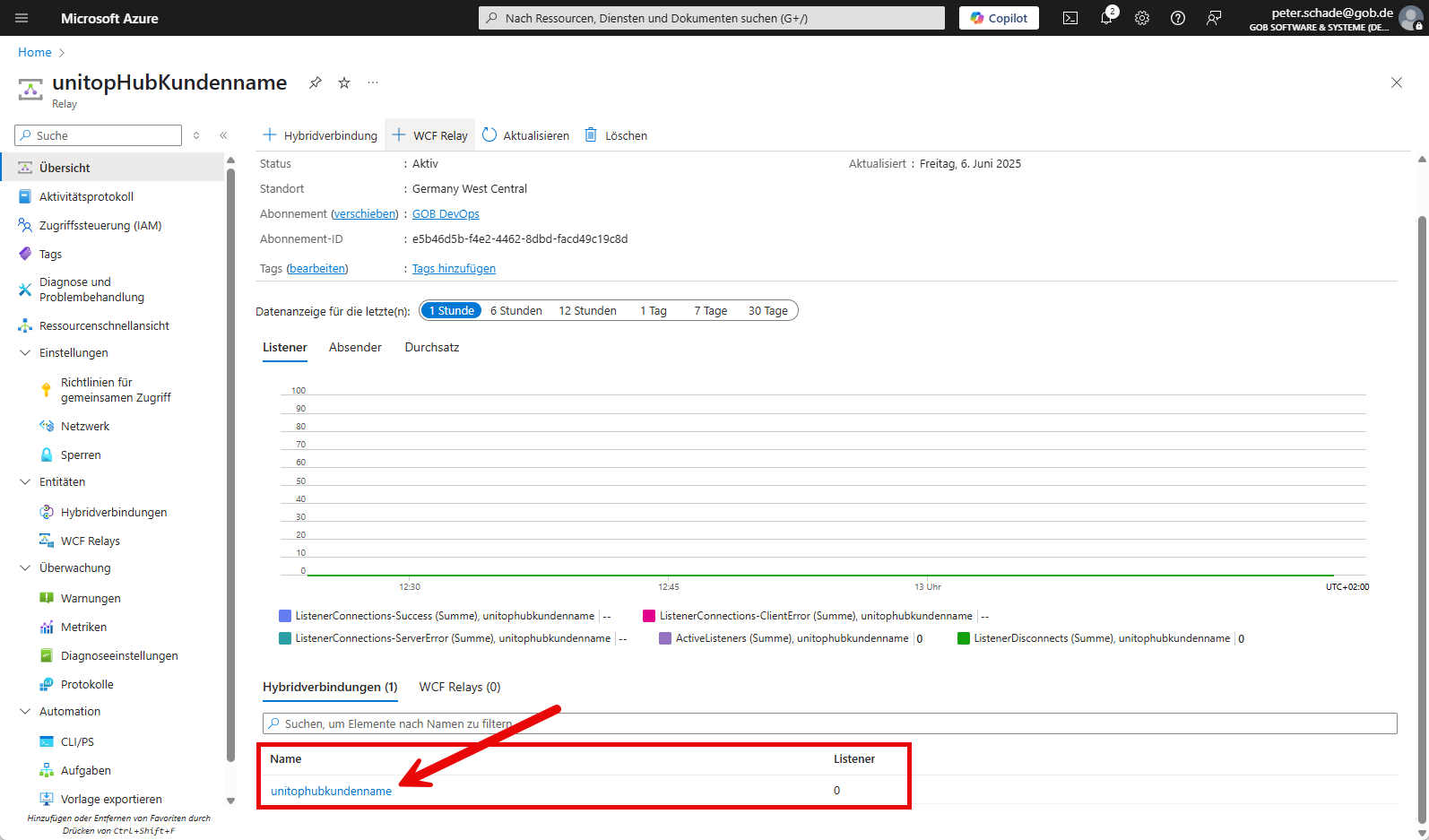This screenshot has height=840, width=1429.
Task: Open the portal hamburger menu
Action: (22, 18)
